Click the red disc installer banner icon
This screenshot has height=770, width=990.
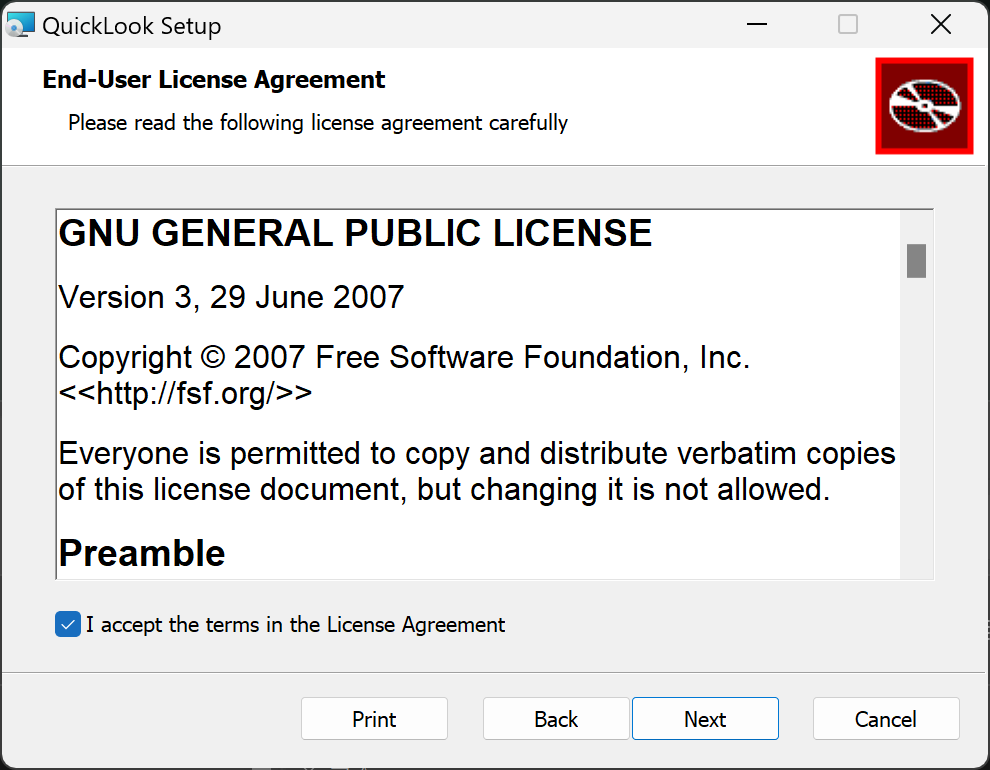coord(924,105)
